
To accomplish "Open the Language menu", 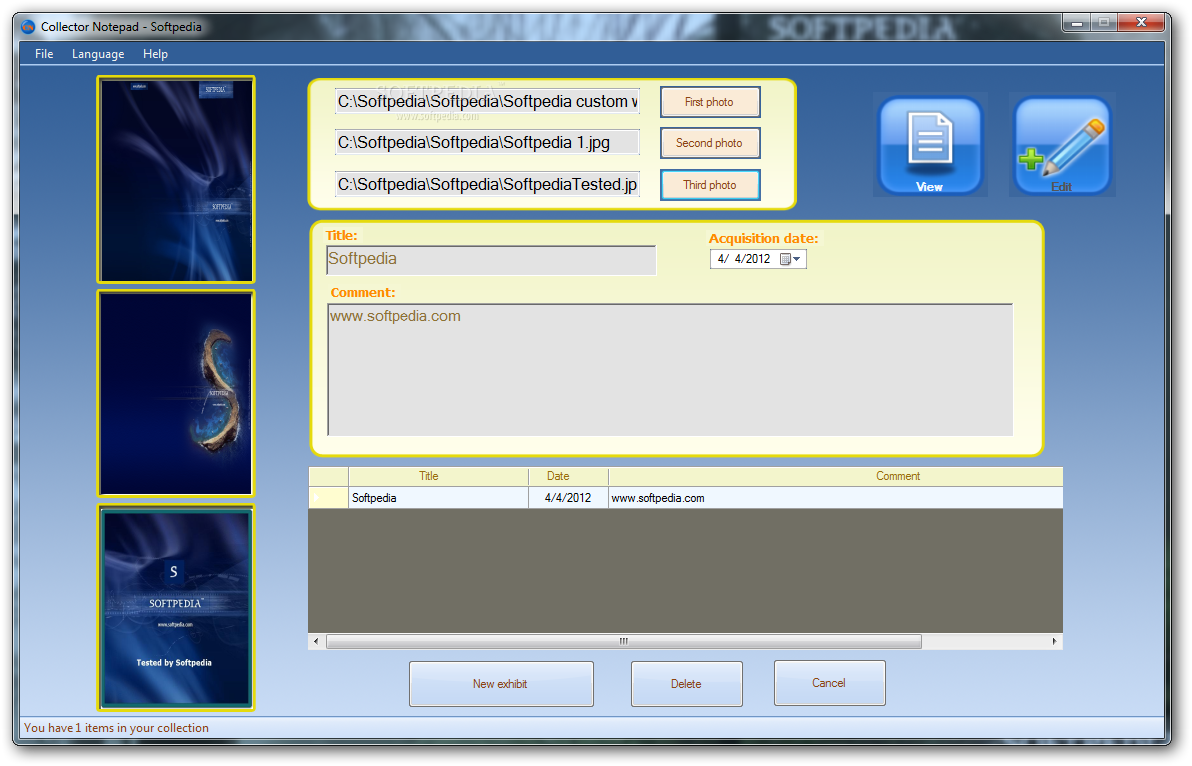I will click(98, 54).
